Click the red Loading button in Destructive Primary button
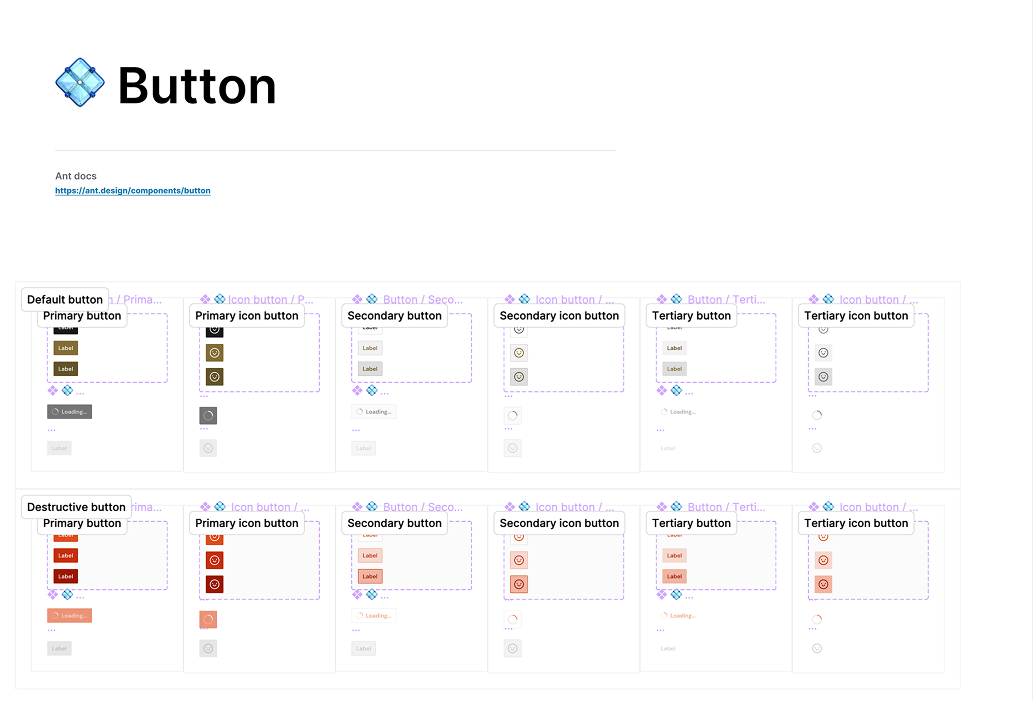 click(x=69, y=615)
